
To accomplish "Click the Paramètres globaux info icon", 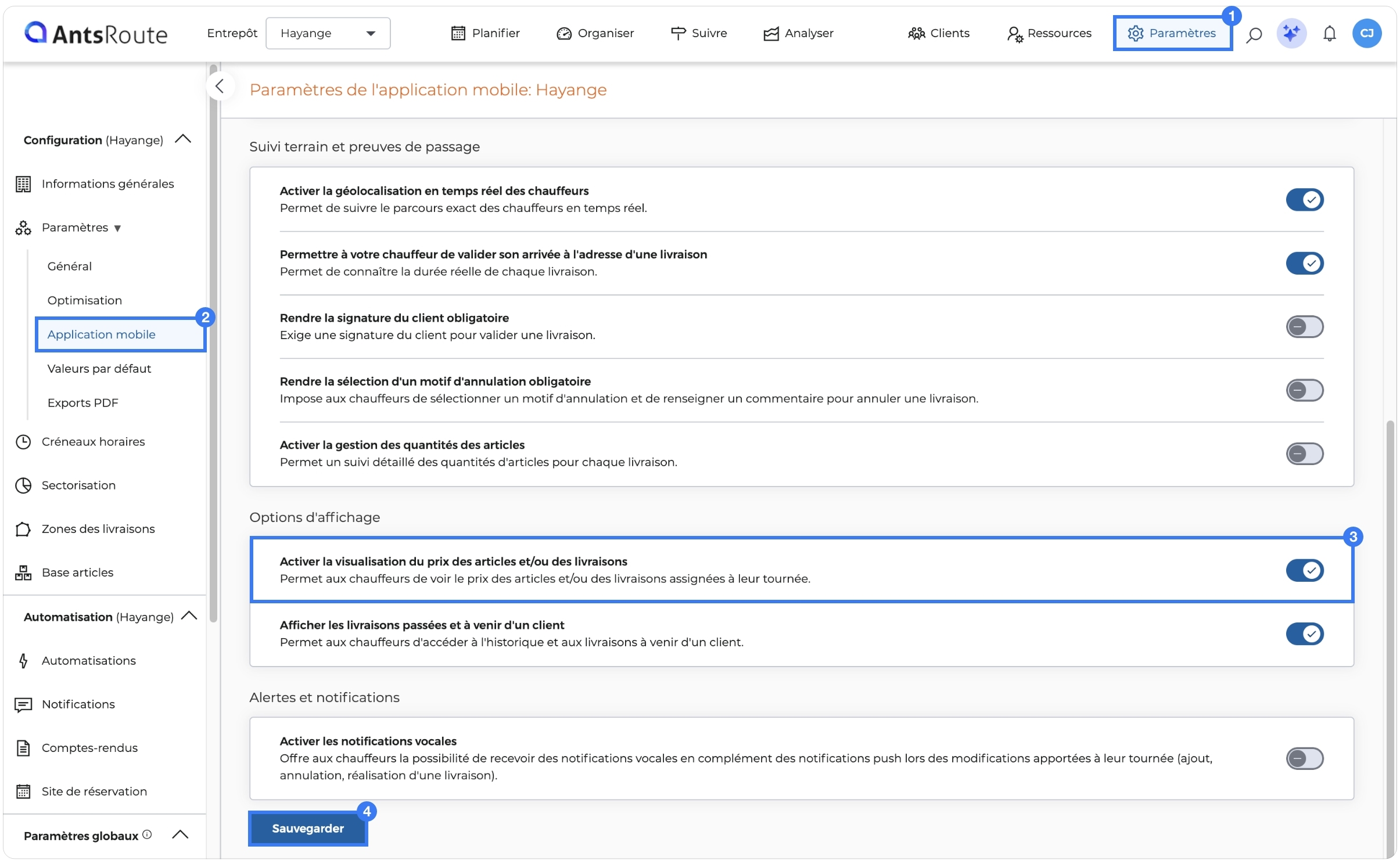I will coord(147,834).
